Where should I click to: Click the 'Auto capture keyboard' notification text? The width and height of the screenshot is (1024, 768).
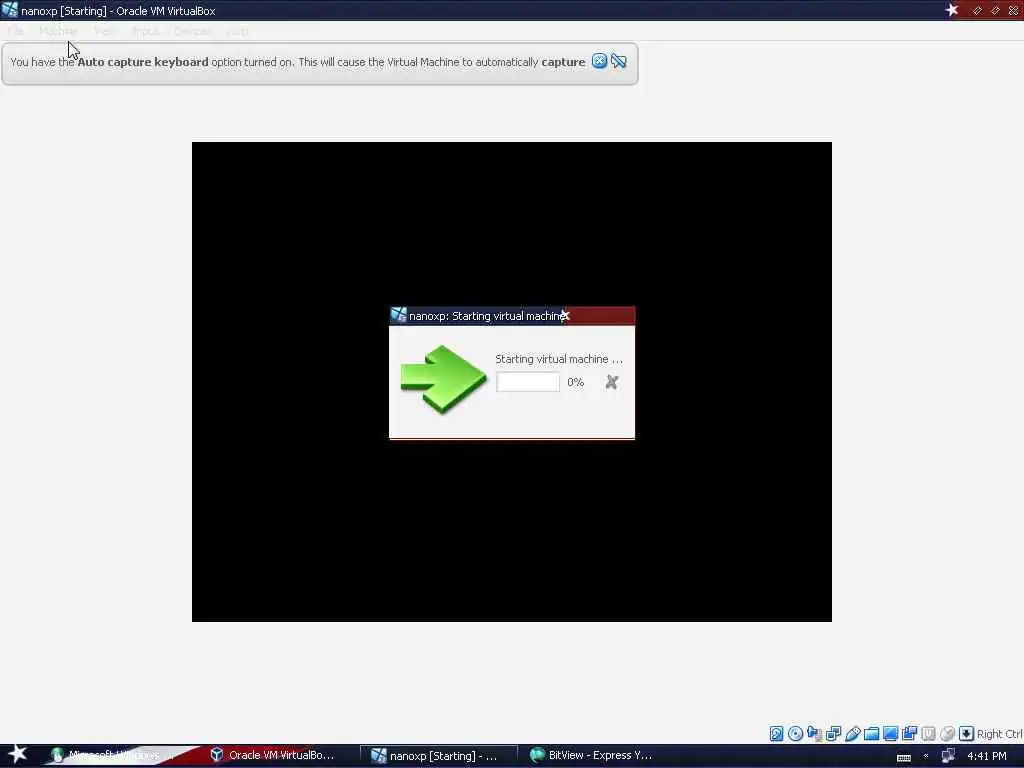tap(298, 62)
